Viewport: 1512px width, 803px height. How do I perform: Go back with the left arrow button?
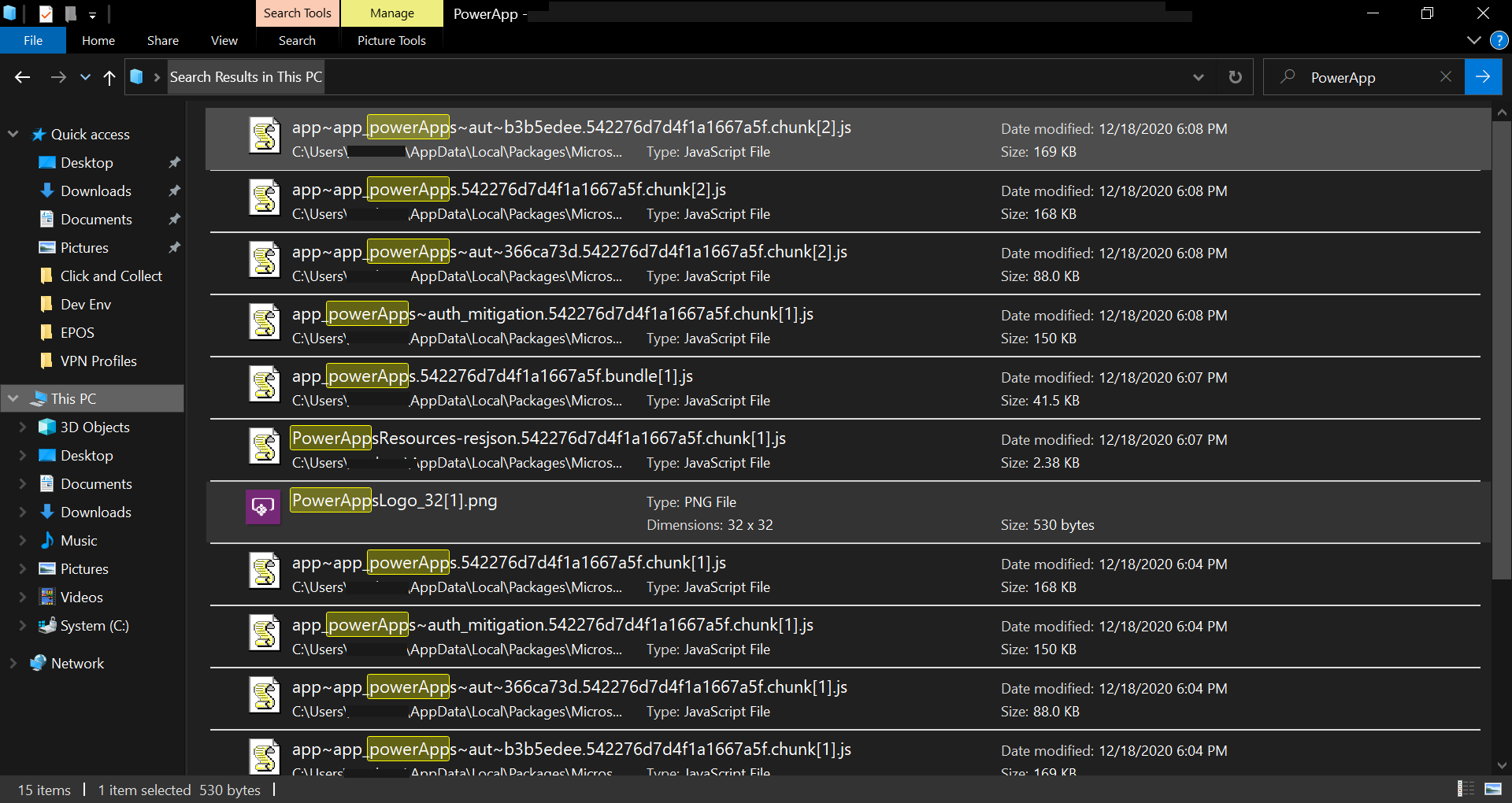click(22, 77)
